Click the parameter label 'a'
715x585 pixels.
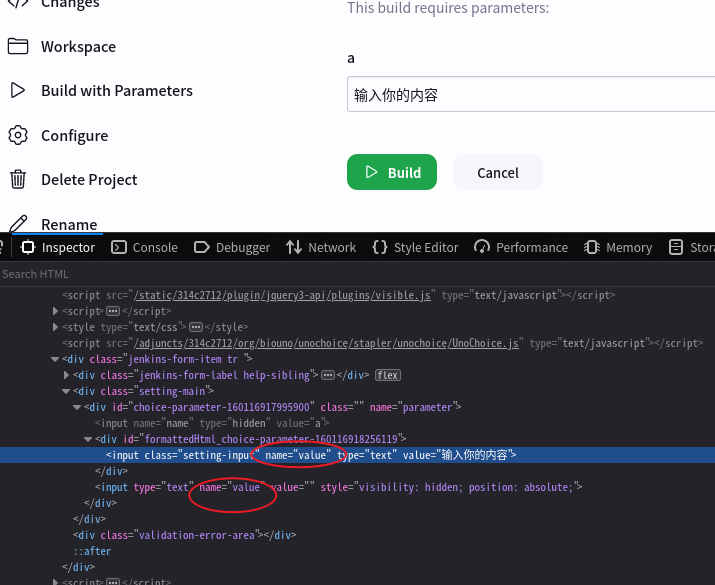pyautogui.click(x=351, y=58)
